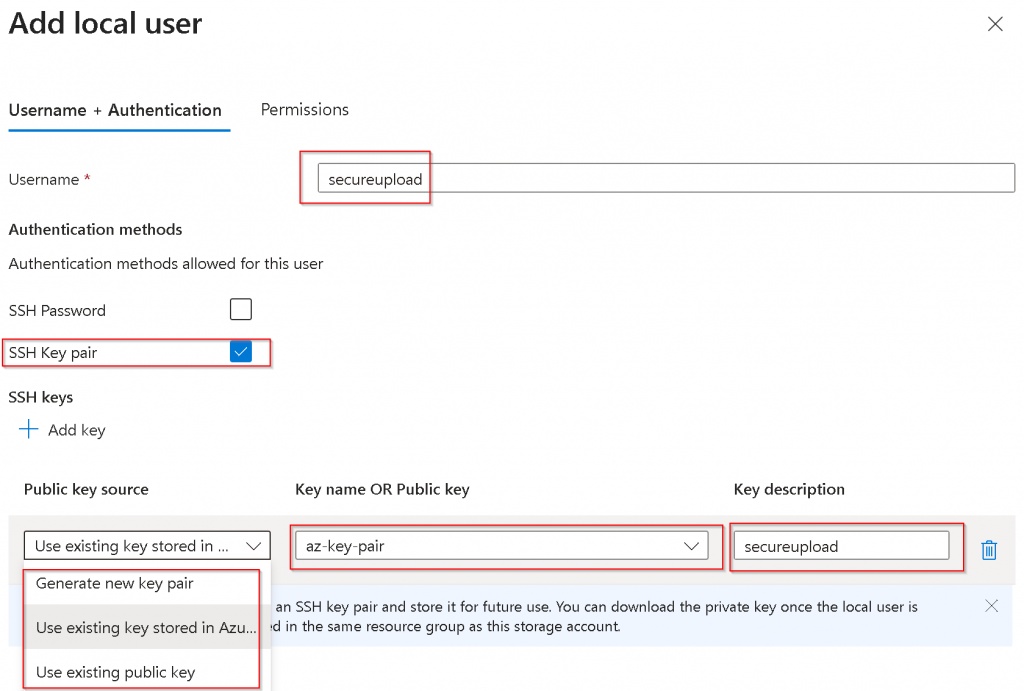Click the SSH Password label
Screen dimensions: 1024x691
click(57, 311)
